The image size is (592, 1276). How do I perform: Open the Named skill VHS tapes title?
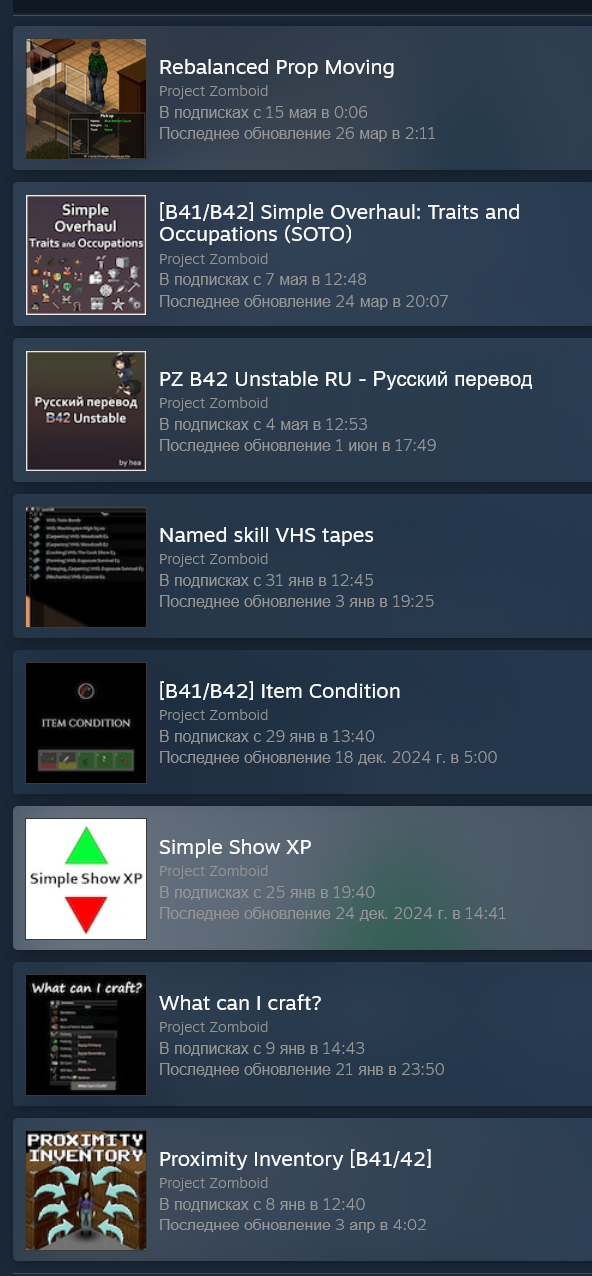pyautogui.click(x=266, y=535)
